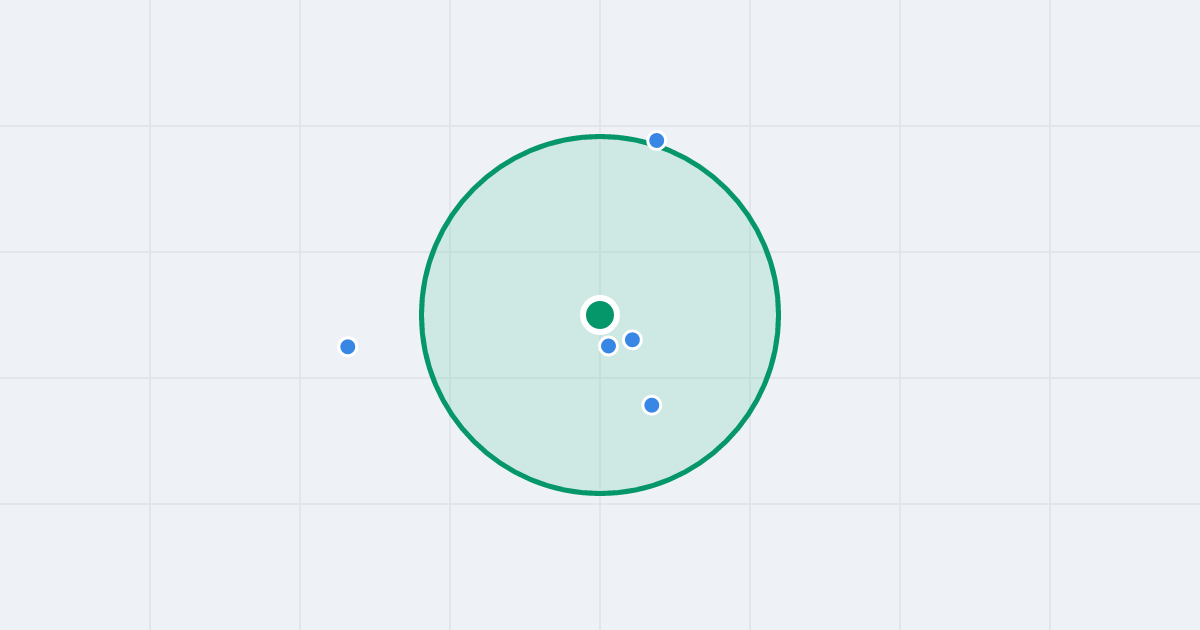1200x630 pixels.
Task: Select the blue dot on the circle's top edge
Action: coord(656,141)
